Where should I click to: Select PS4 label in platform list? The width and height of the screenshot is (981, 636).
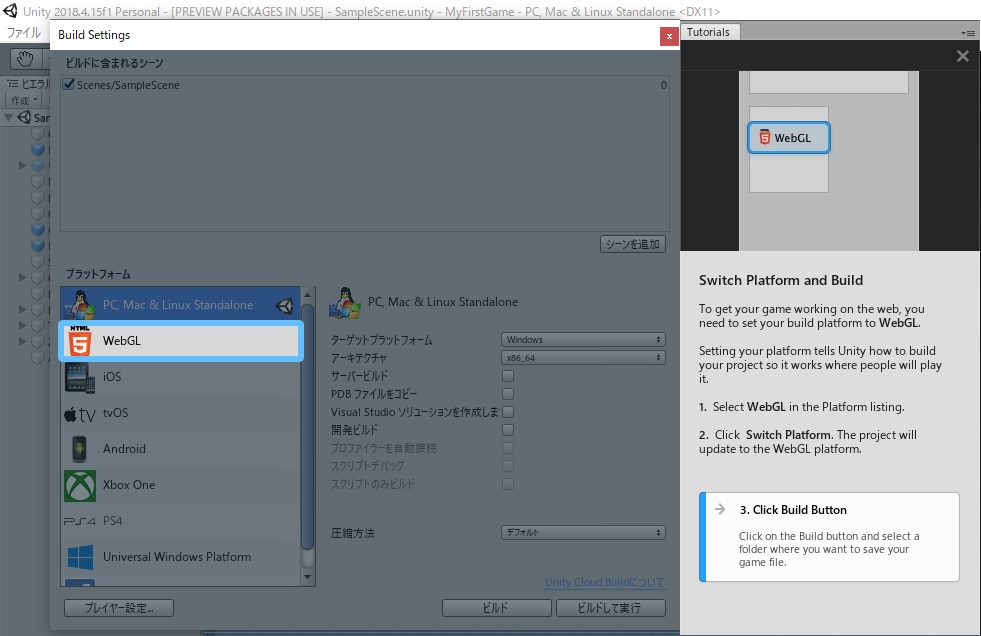click(113, 521)
